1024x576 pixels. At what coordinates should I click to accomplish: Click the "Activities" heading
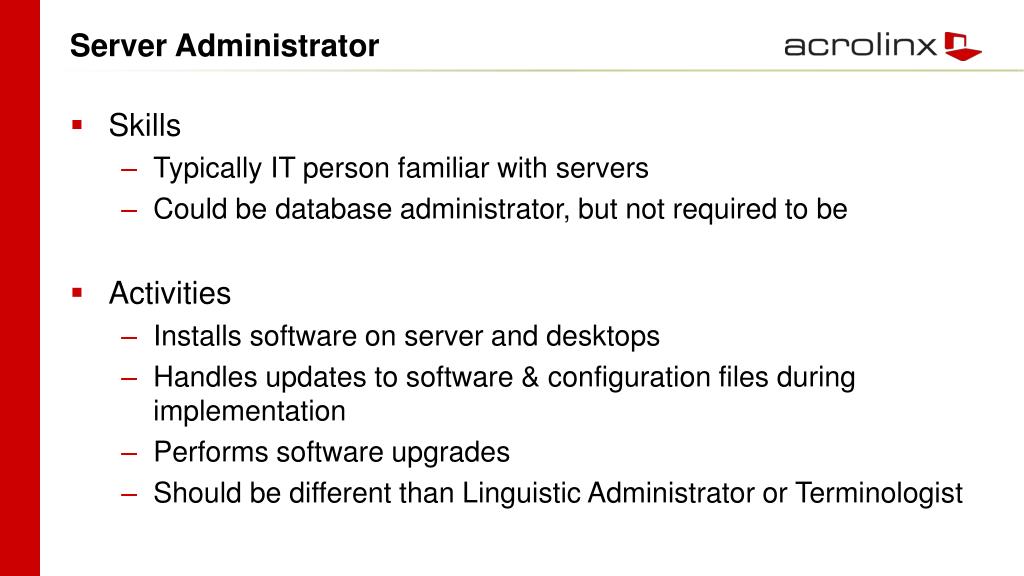pos(170,294)
